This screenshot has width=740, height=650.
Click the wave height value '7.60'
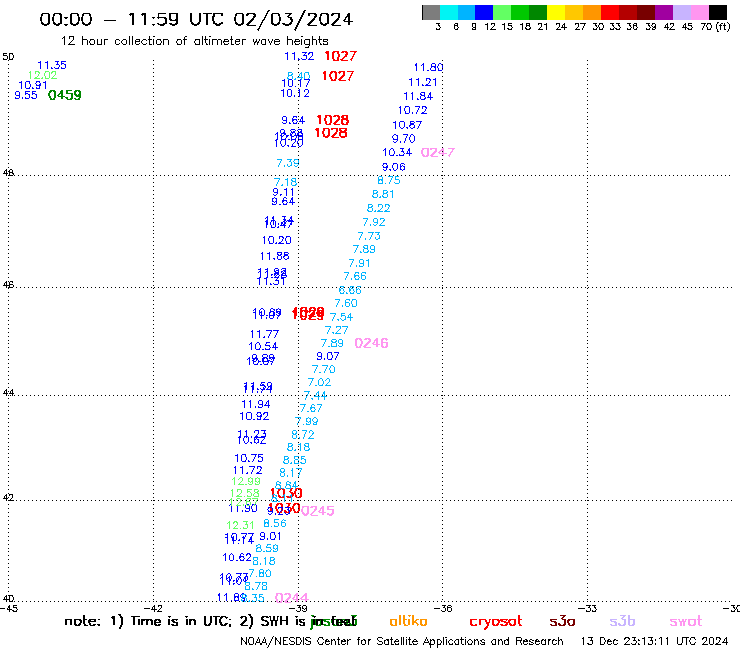point(346,303)
